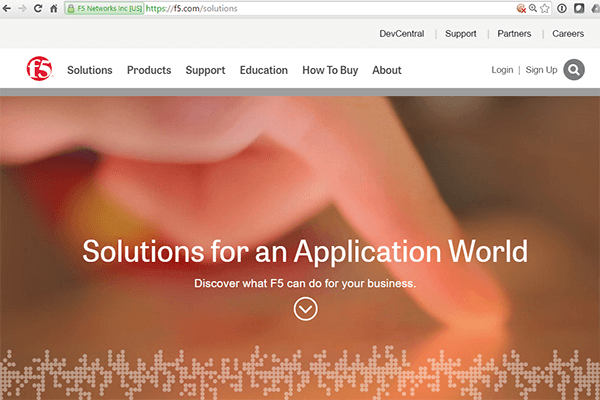600x400 pixels.
Task: Open the Products menu
Action: 149,70
